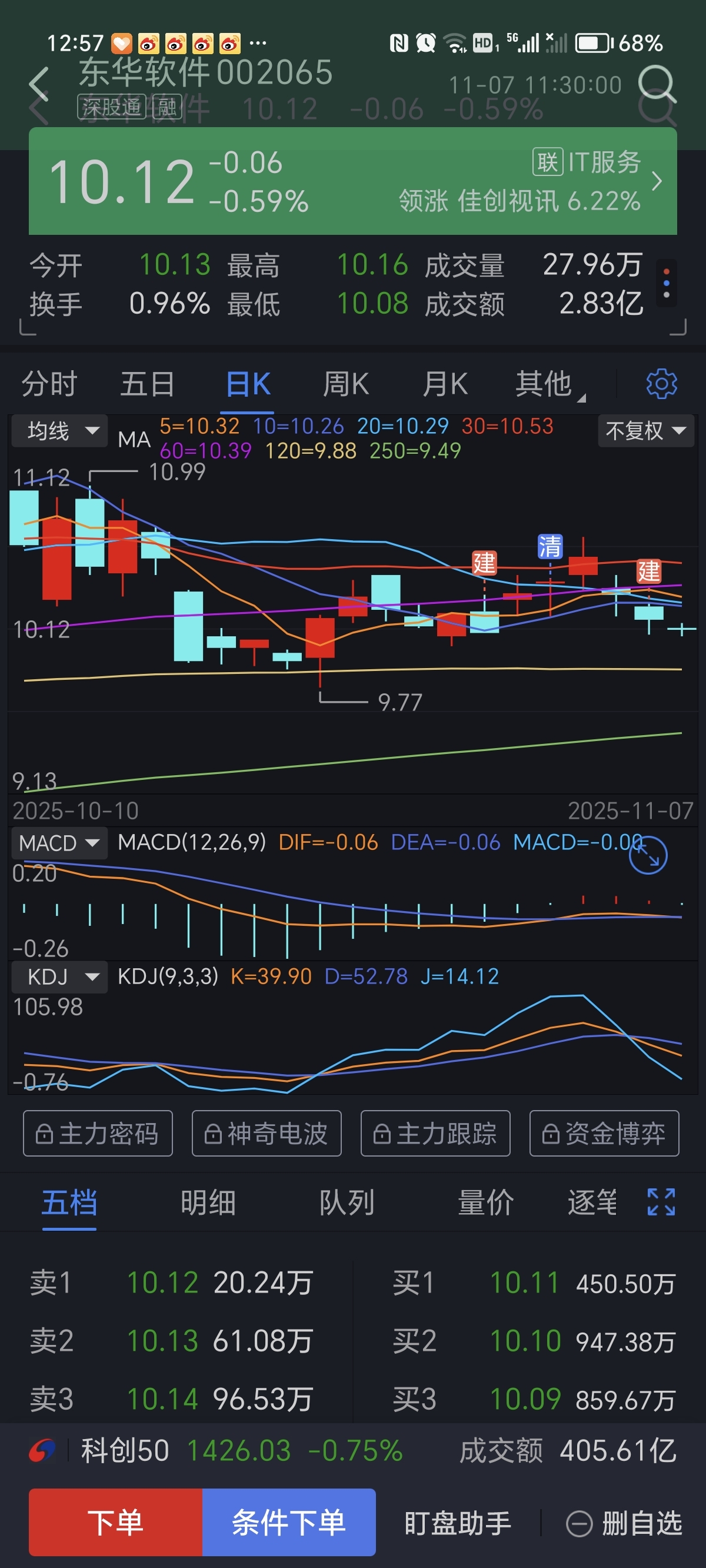Tap the 成交额 2.83亿 value
Screen dimensions: 706x1568
(x=601, y=303)
